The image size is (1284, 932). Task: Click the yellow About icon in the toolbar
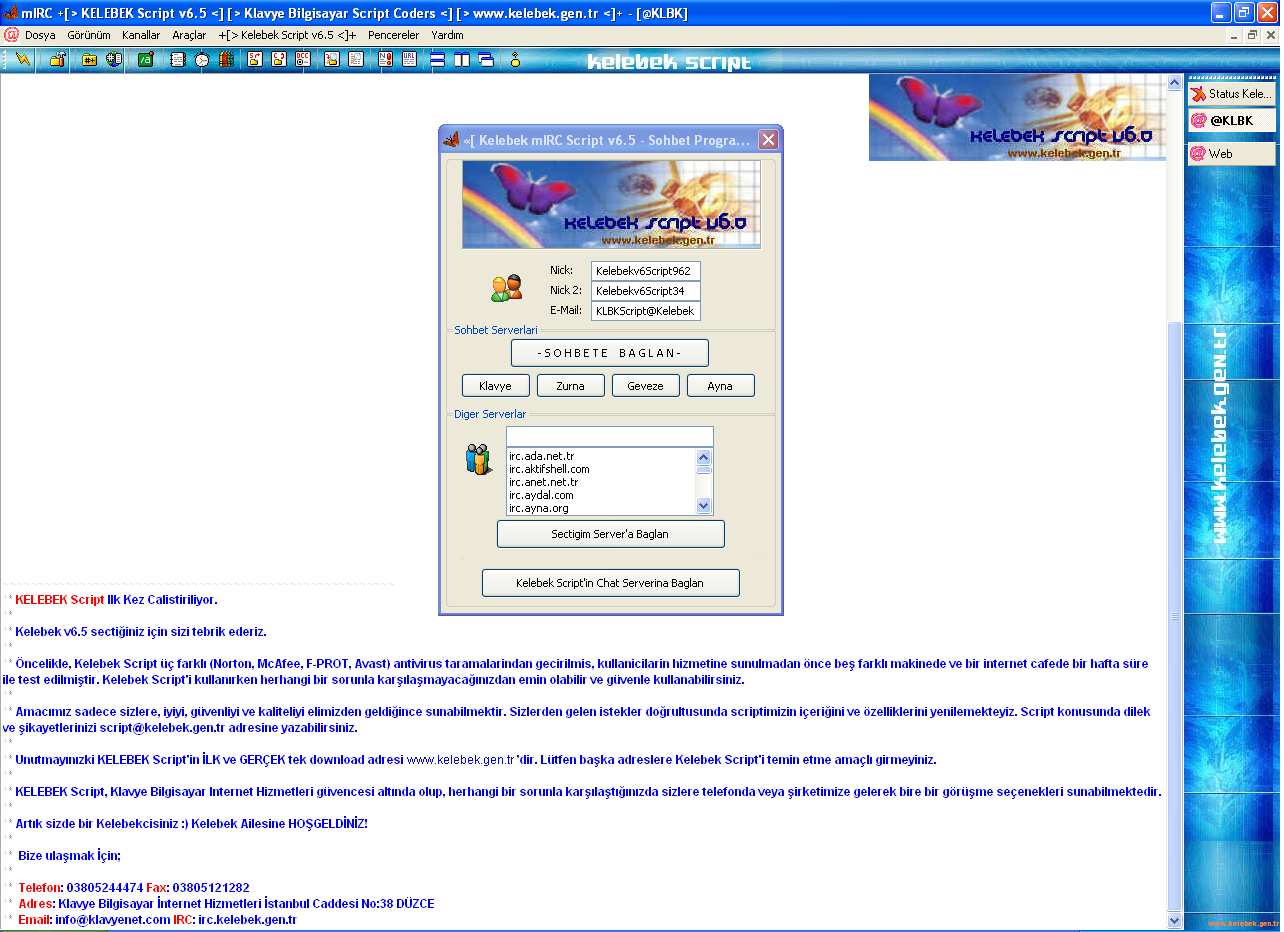pyautogui.click(x=516, y=60)
